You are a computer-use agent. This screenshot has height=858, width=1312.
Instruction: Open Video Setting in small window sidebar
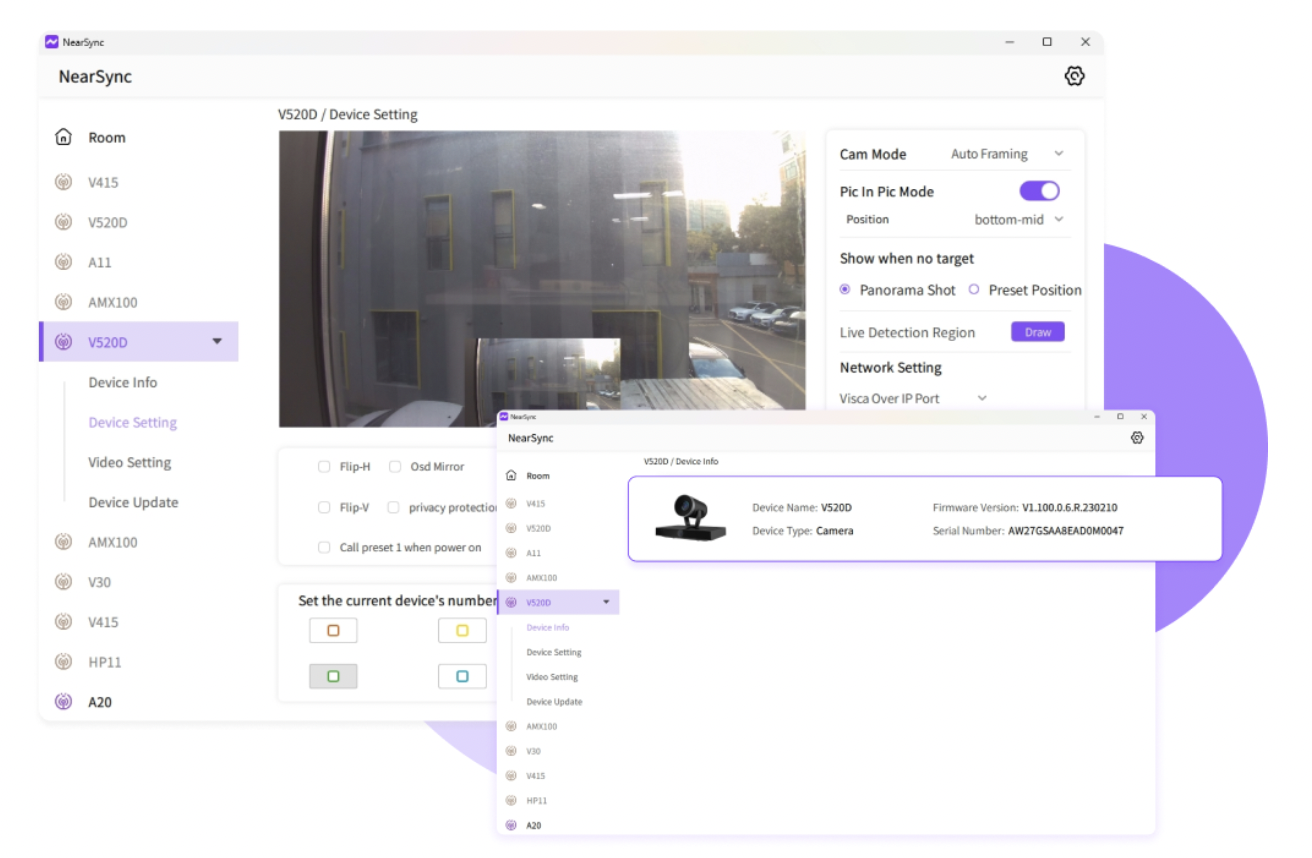[x=552, y=677]
